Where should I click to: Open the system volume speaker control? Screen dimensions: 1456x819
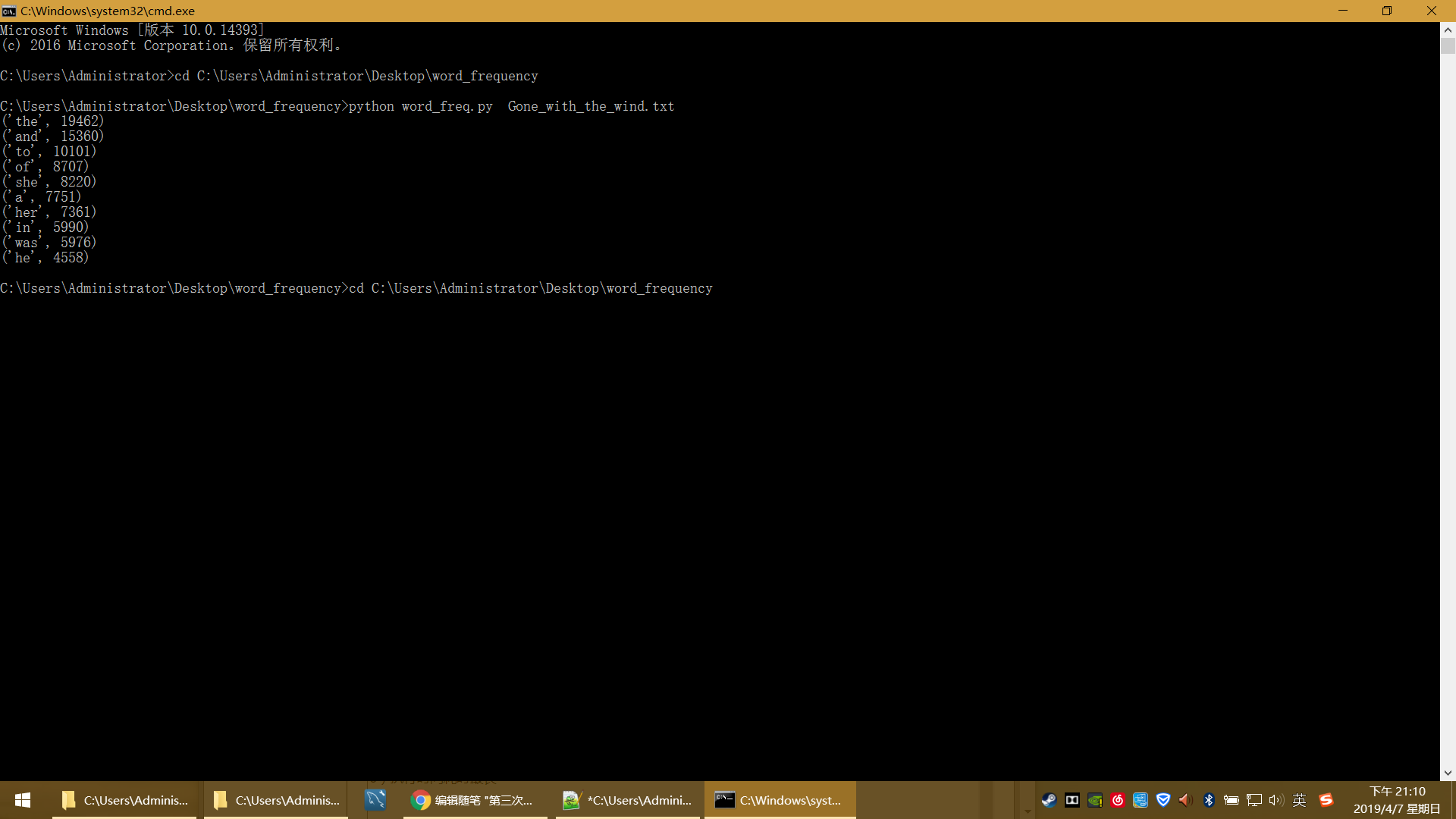(x=1276, y=800)
